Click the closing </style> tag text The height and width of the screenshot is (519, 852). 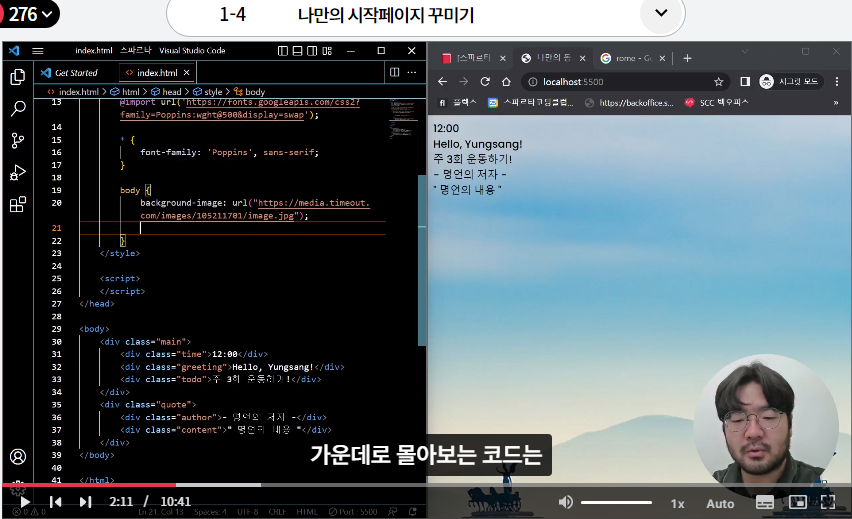tap(120, 253)
